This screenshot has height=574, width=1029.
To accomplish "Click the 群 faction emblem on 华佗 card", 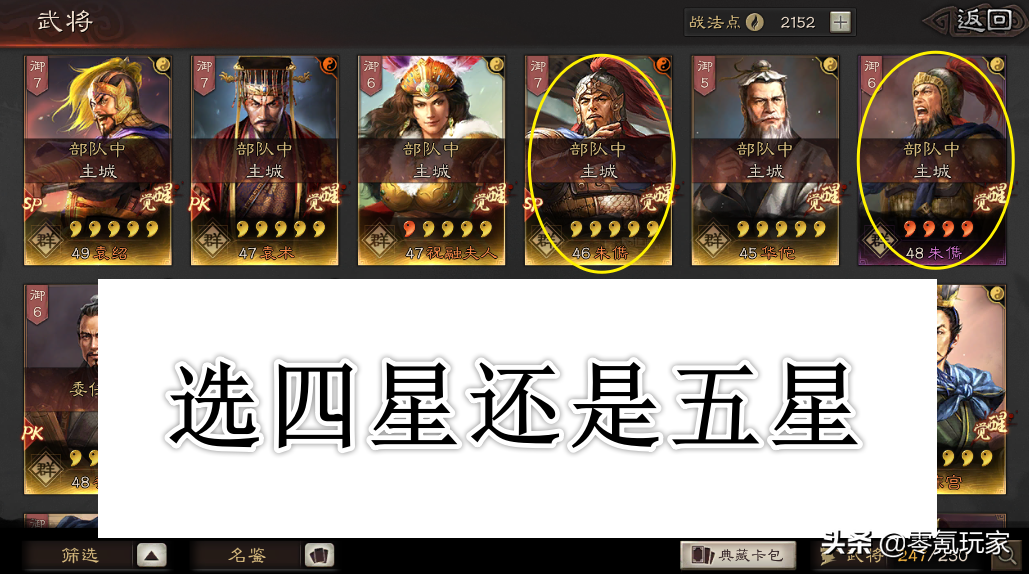I will [x=713, y=241].
